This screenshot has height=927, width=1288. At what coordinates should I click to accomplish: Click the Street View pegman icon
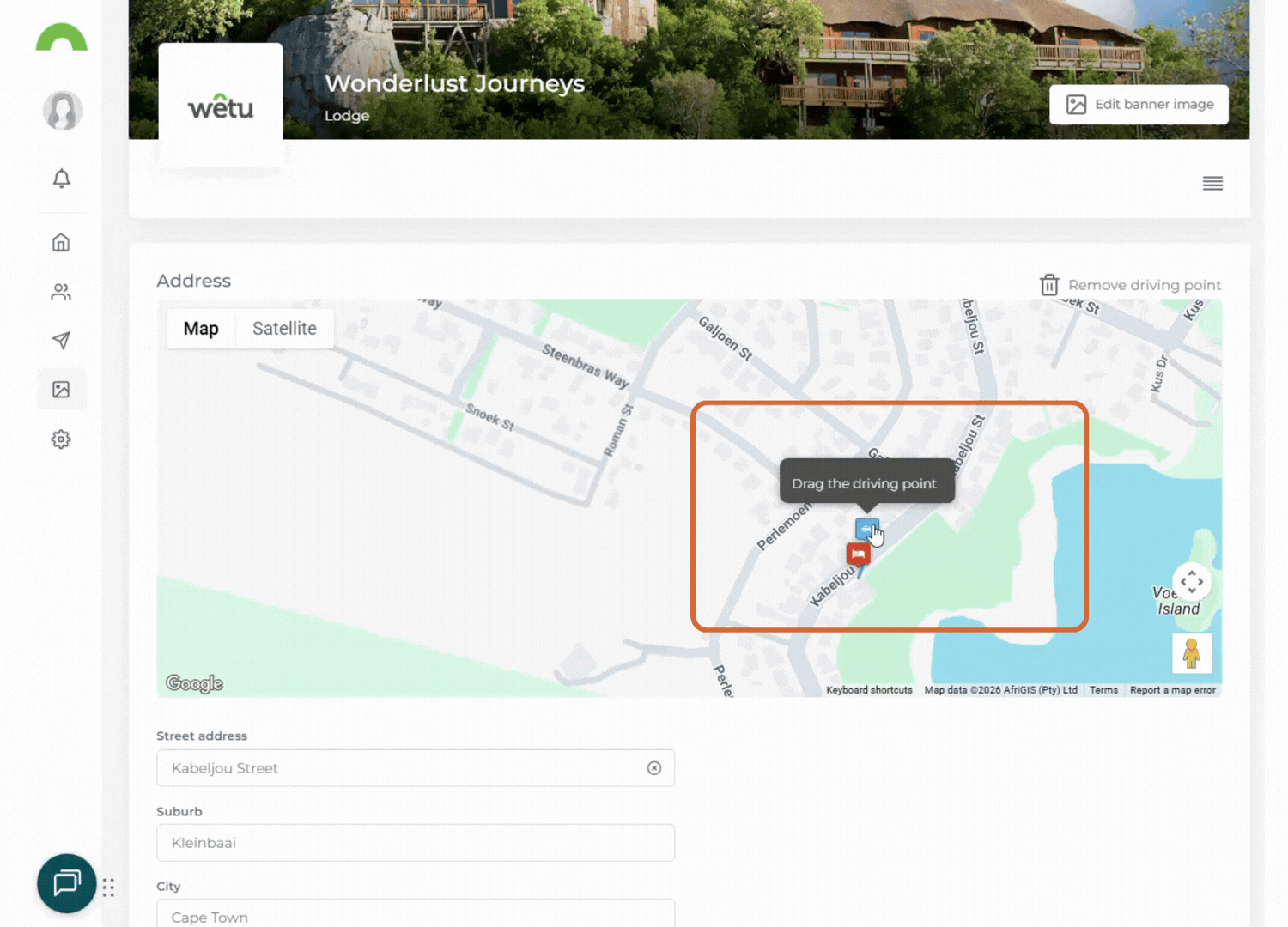click(1191, 654)
